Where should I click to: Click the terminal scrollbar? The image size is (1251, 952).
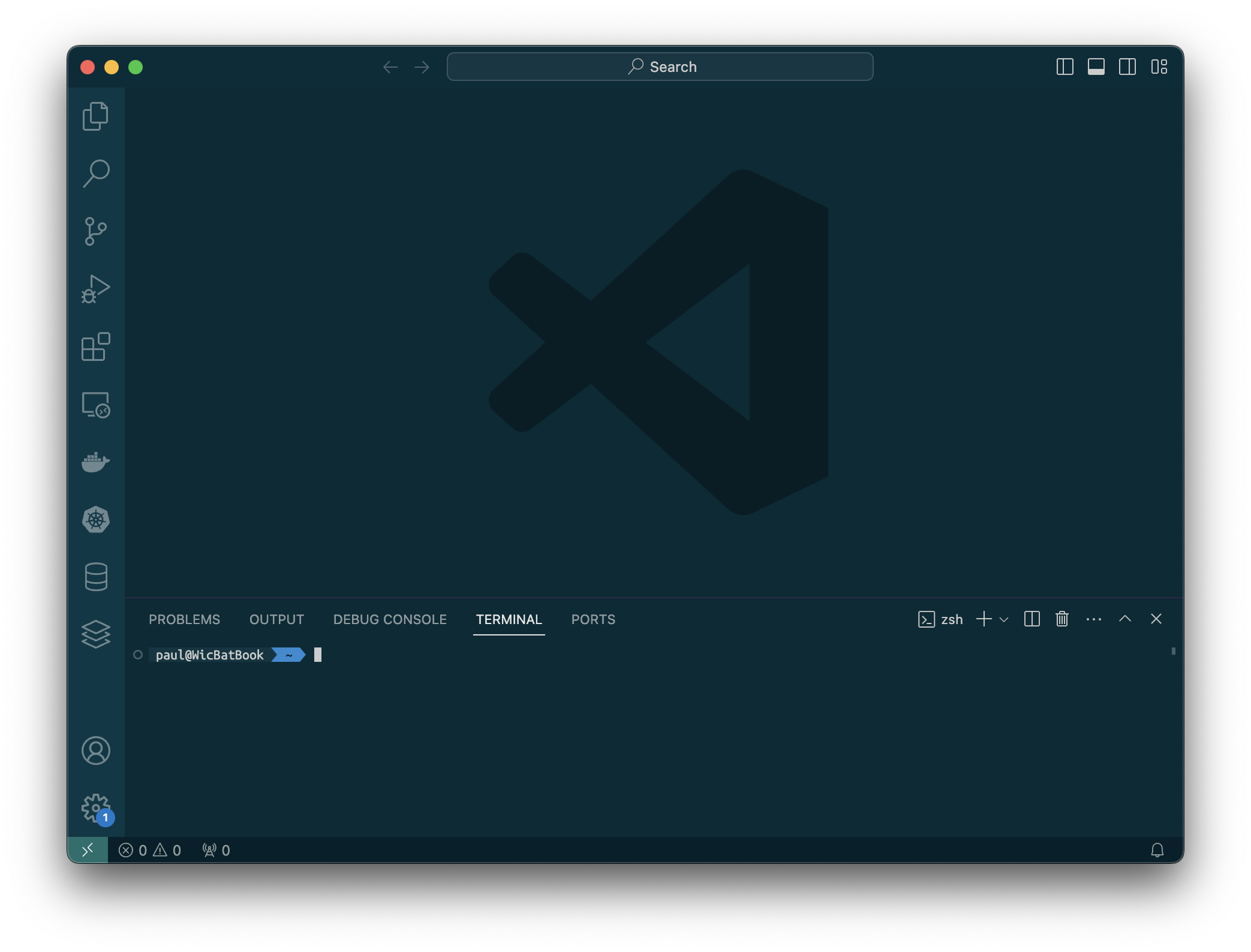[x=1173, y=651]
